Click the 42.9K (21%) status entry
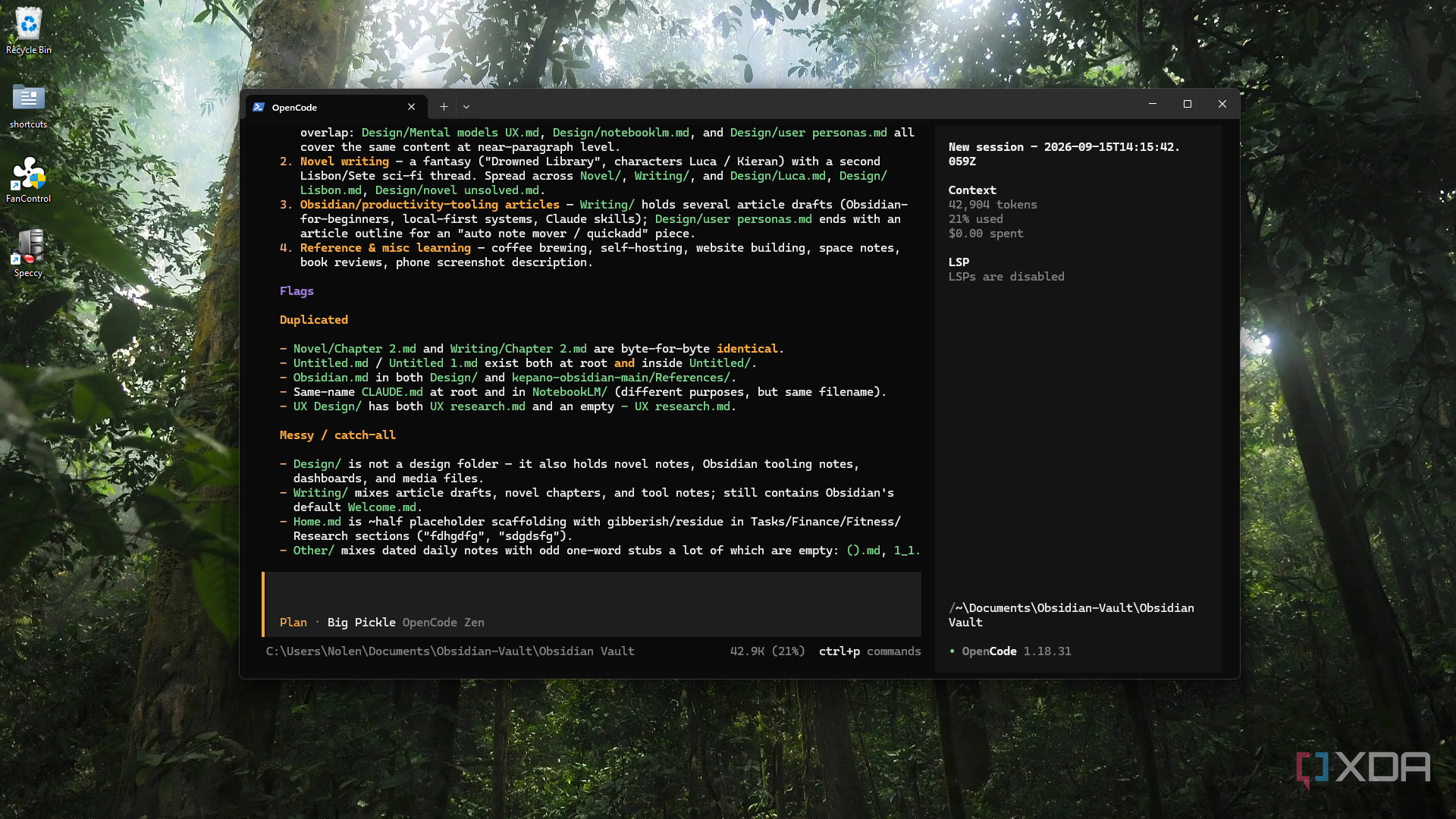The width and height of the screenshot is (1456, 819). 767,651
